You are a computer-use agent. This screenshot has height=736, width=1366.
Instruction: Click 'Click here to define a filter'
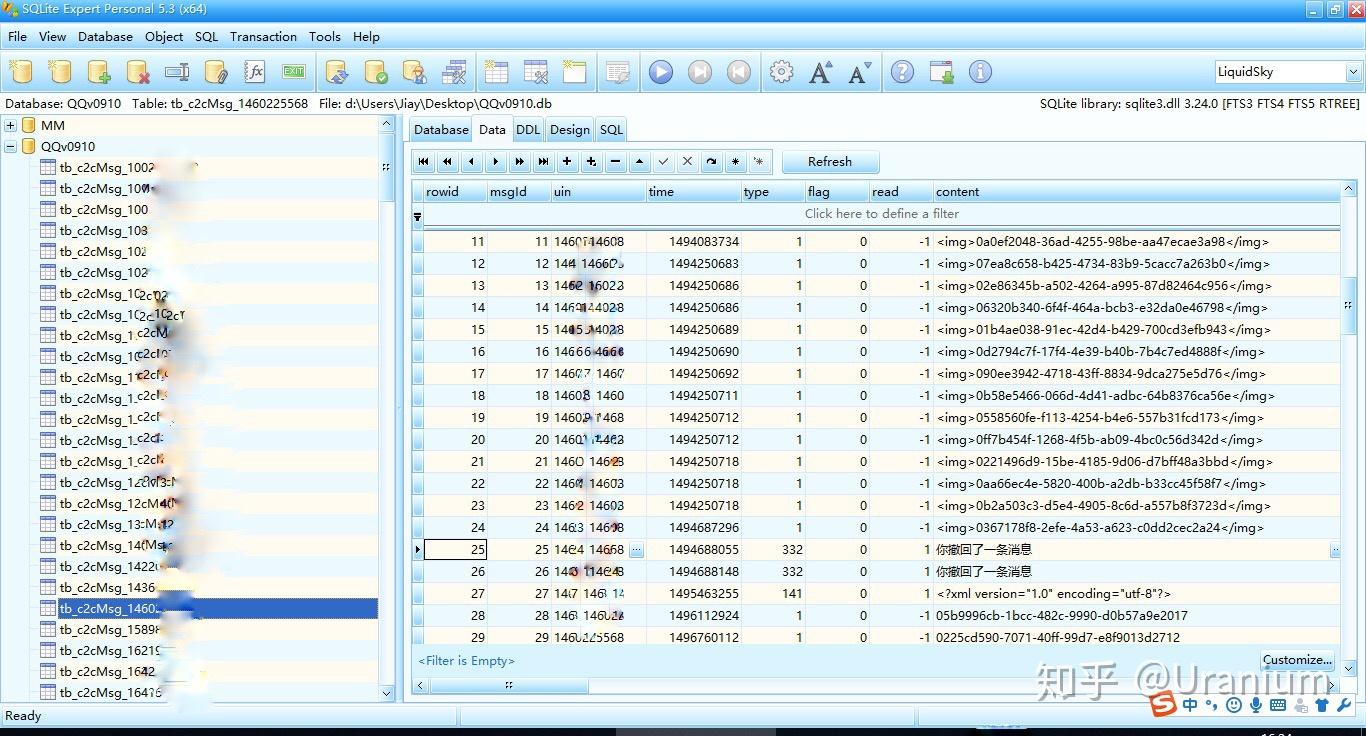pyautogui.click(x=881, y=213)
